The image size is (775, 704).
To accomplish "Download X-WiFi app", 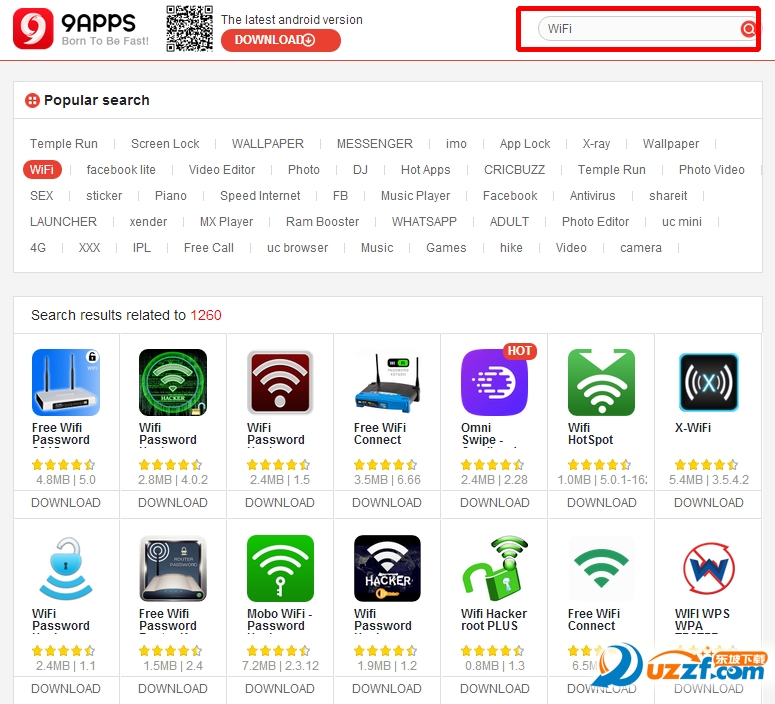I will pos(709,503).
